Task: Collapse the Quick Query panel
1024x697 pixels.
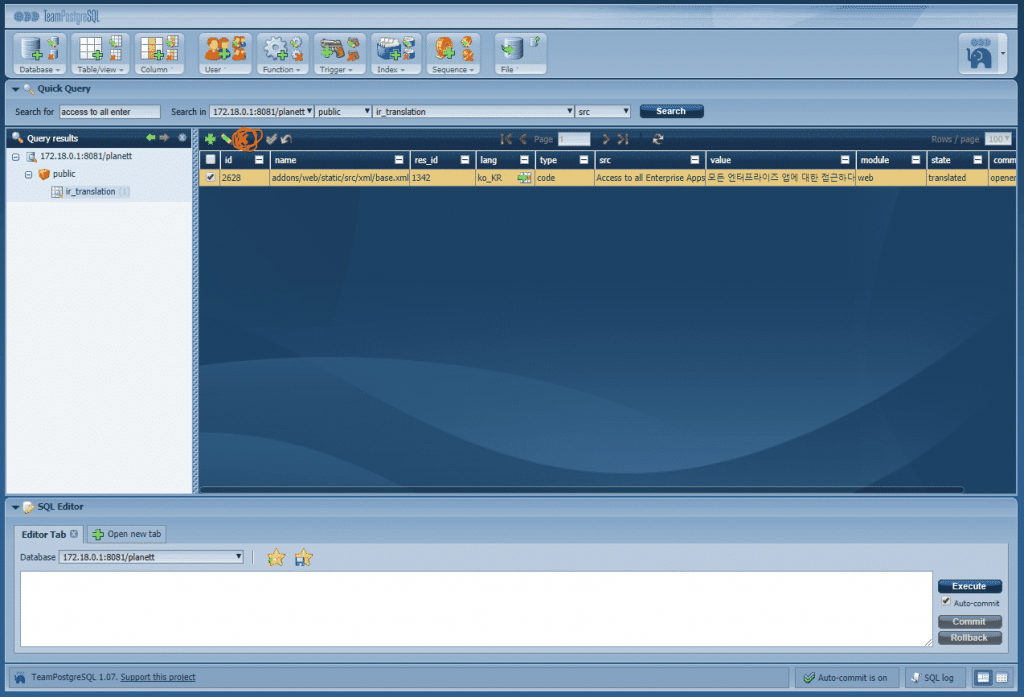Action: coord(15,89)
